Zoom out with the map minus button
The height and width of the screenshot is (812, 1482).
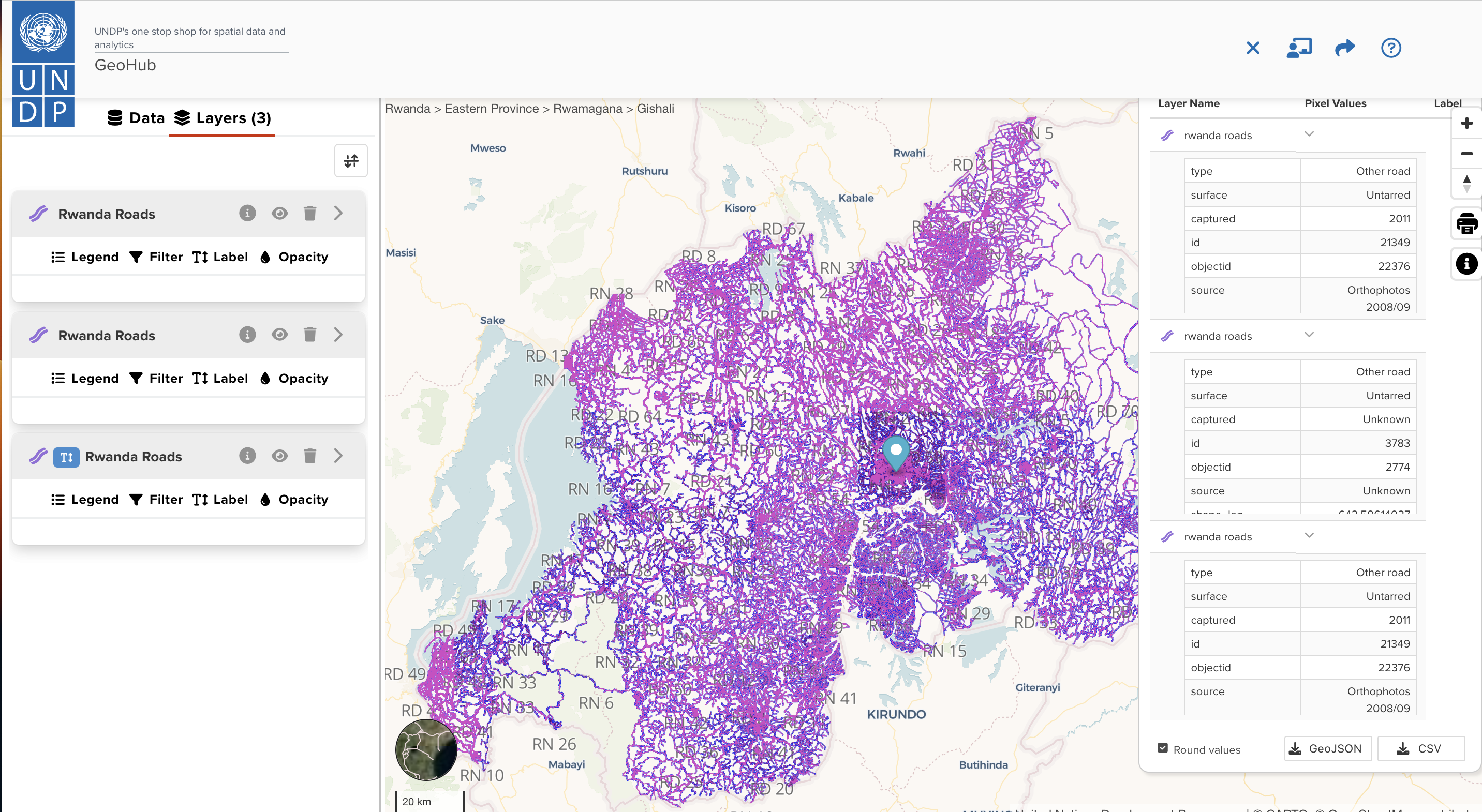pyautogui.click(x=1466, y=154)
